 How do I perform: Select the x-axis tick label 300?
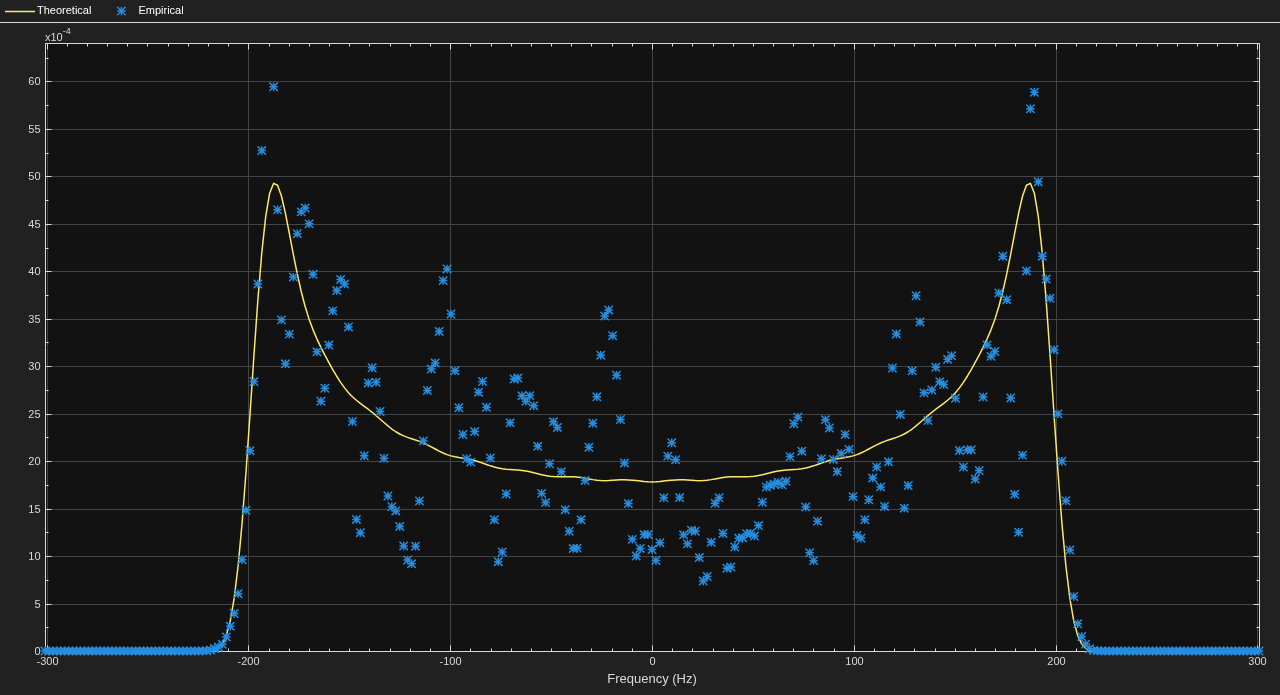point(1257,660)
